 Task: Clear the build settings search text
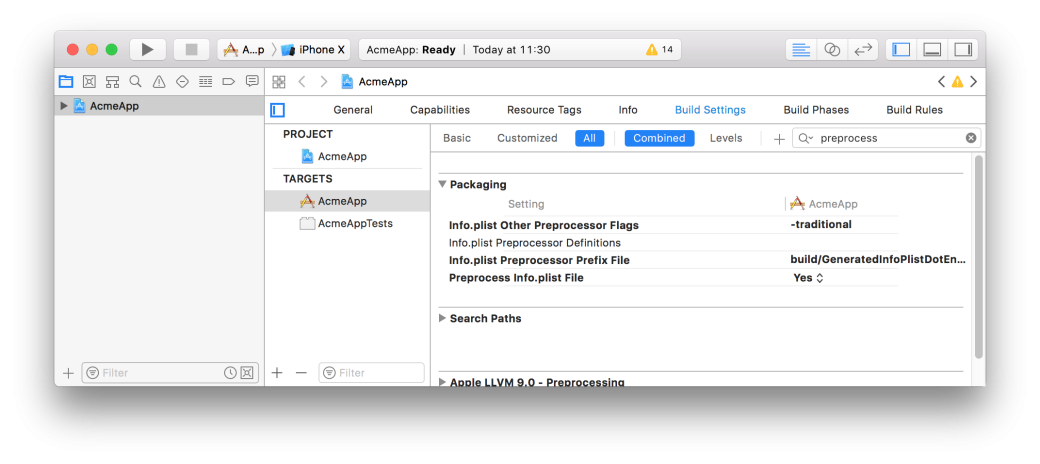tap(971, 138)
